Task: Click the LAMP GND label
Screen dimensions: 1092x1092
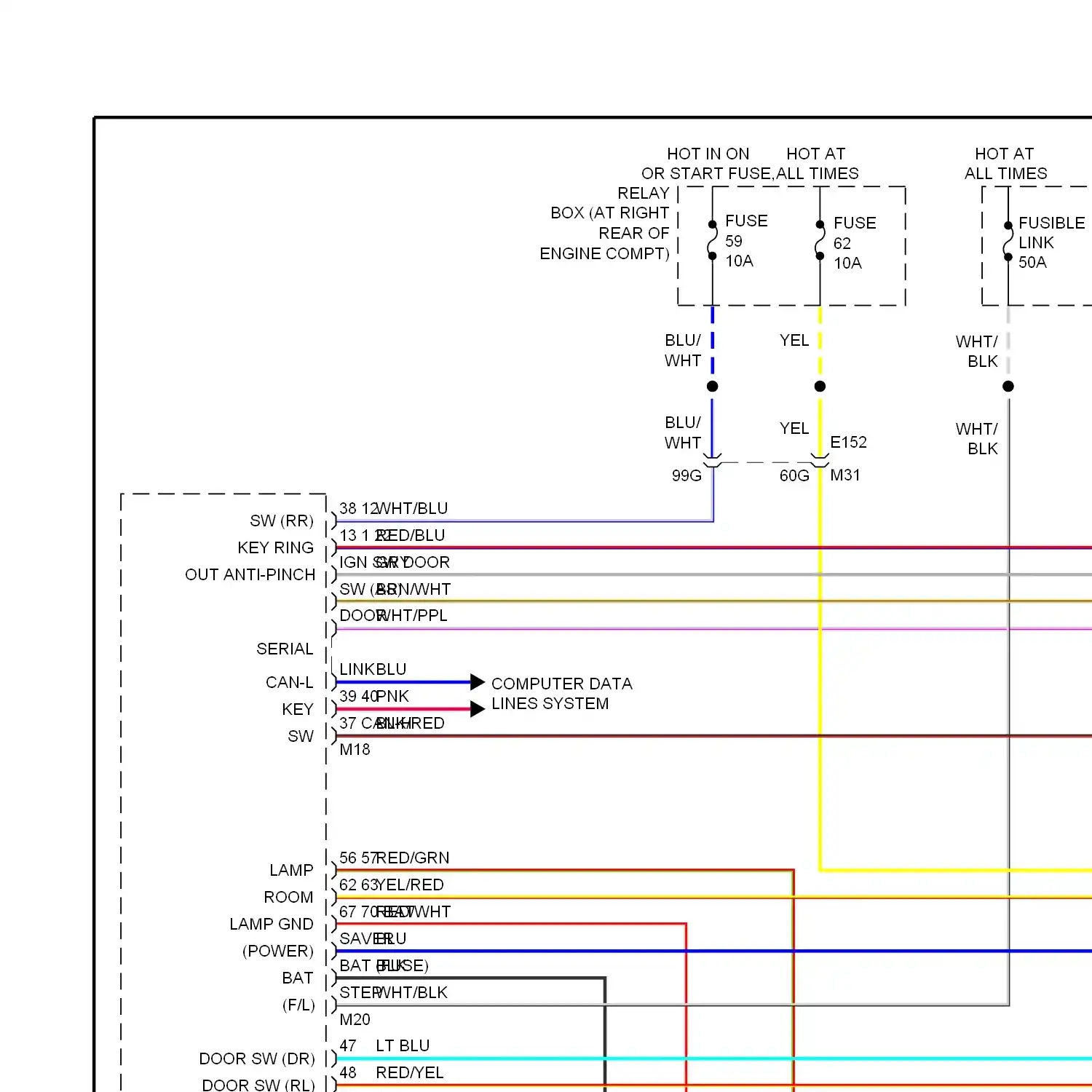Action: (272, 925)
